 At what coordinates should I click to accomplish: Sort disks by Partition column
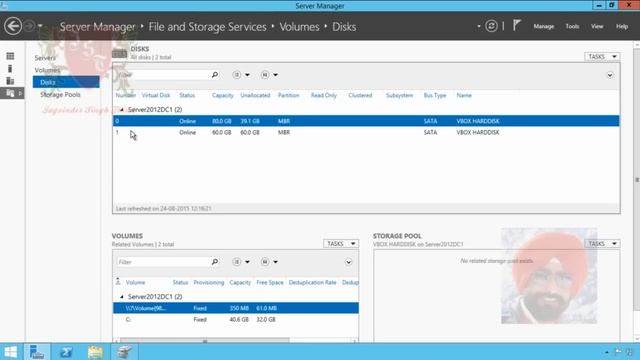(x=289, y=96)
